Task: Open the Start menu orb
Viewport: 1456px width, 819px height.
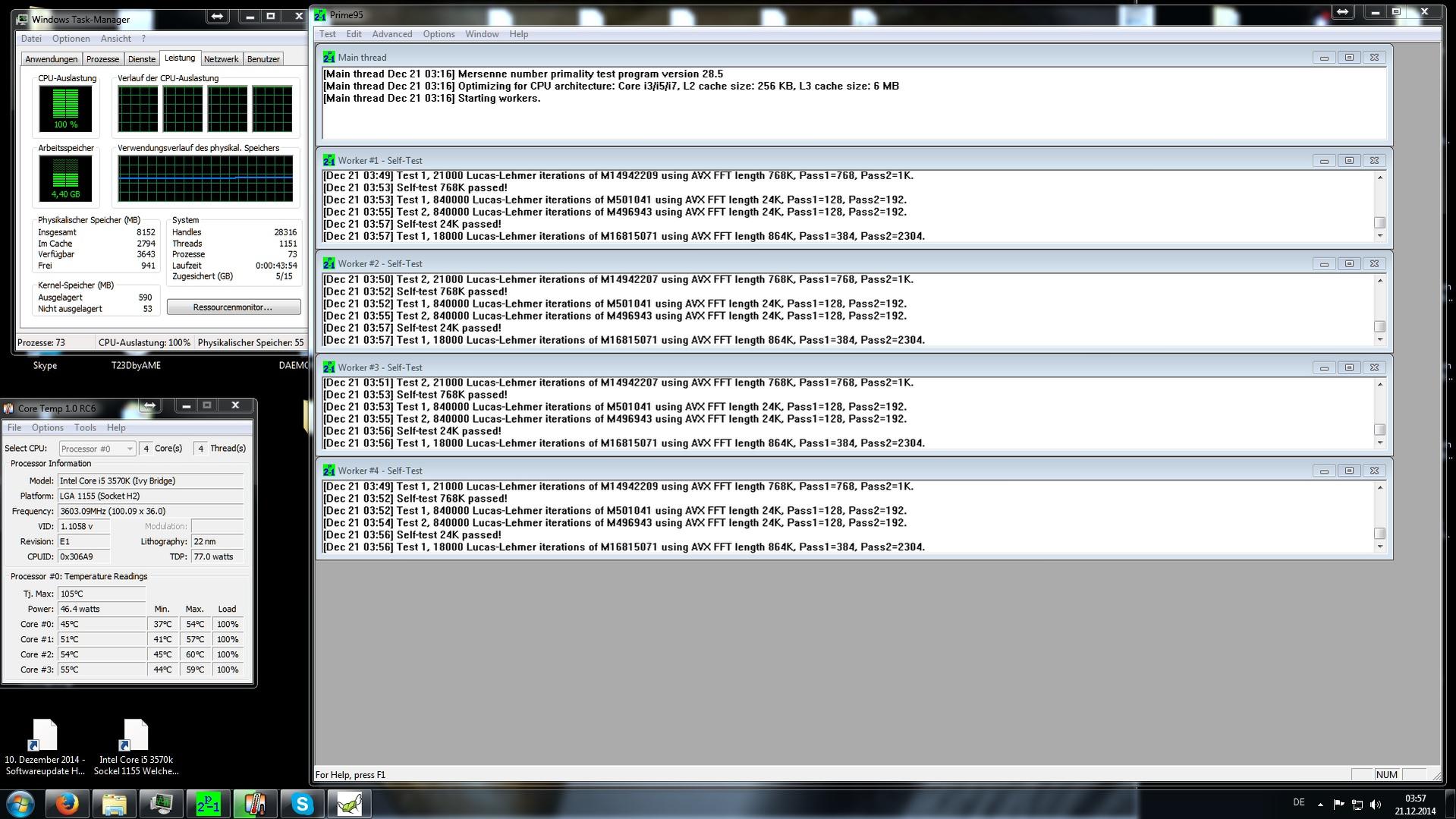Action: point(20,804)
